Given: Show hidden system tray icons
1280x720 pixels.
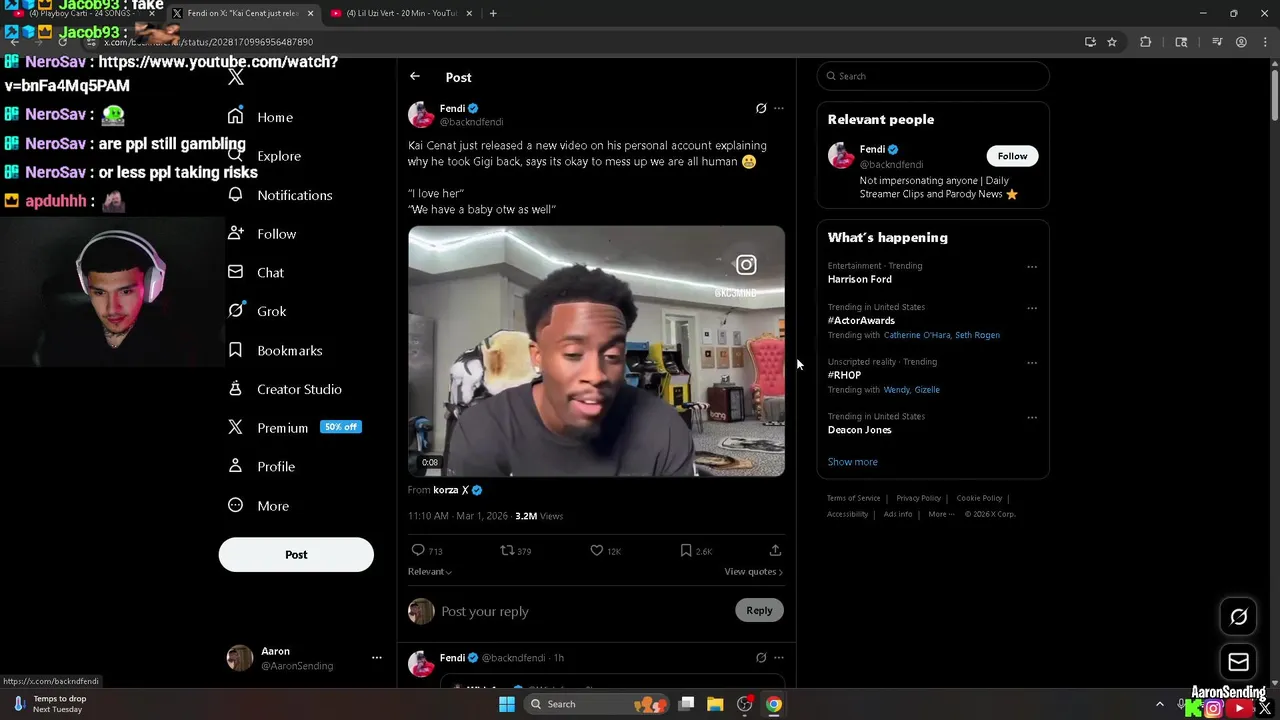Looking at the screenshot, I should point(1160,704).
